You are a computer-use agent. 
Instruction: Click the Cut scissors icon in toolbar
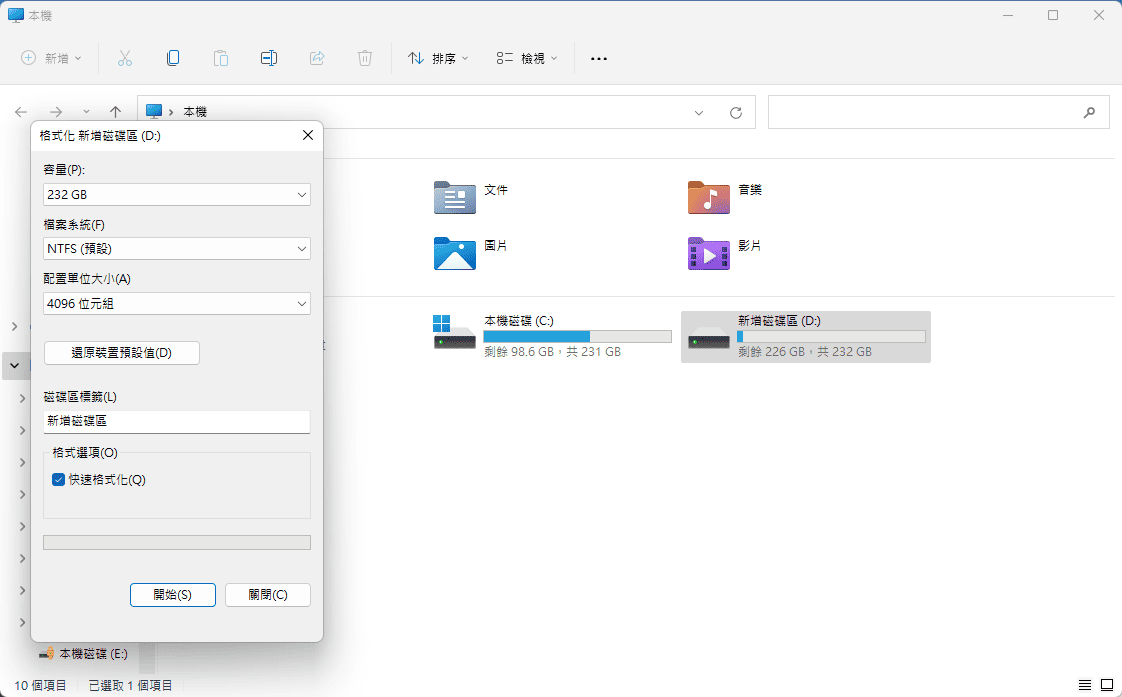pos(125,58)
